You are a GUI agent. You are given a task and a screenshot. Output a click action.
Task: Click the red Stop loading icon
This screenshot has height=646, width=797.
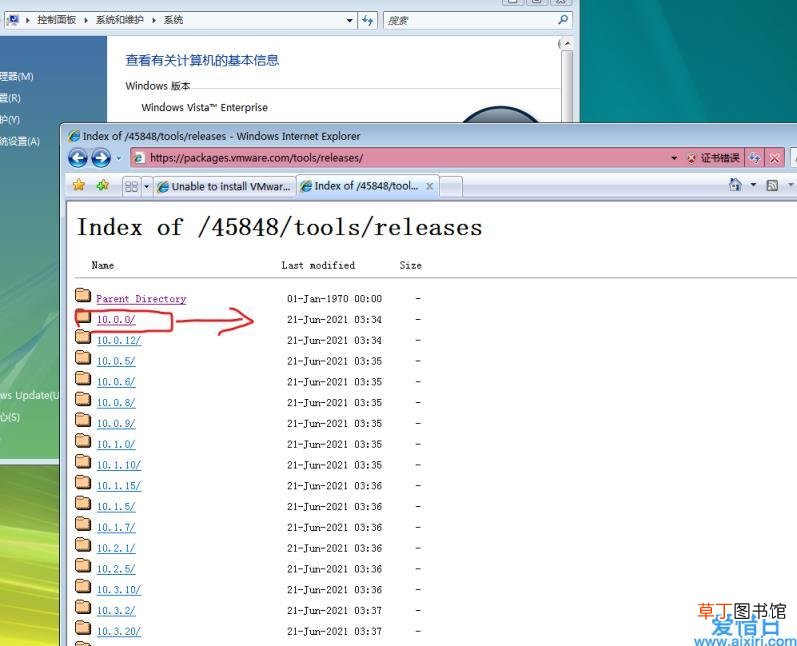click(x=774, y=158)
